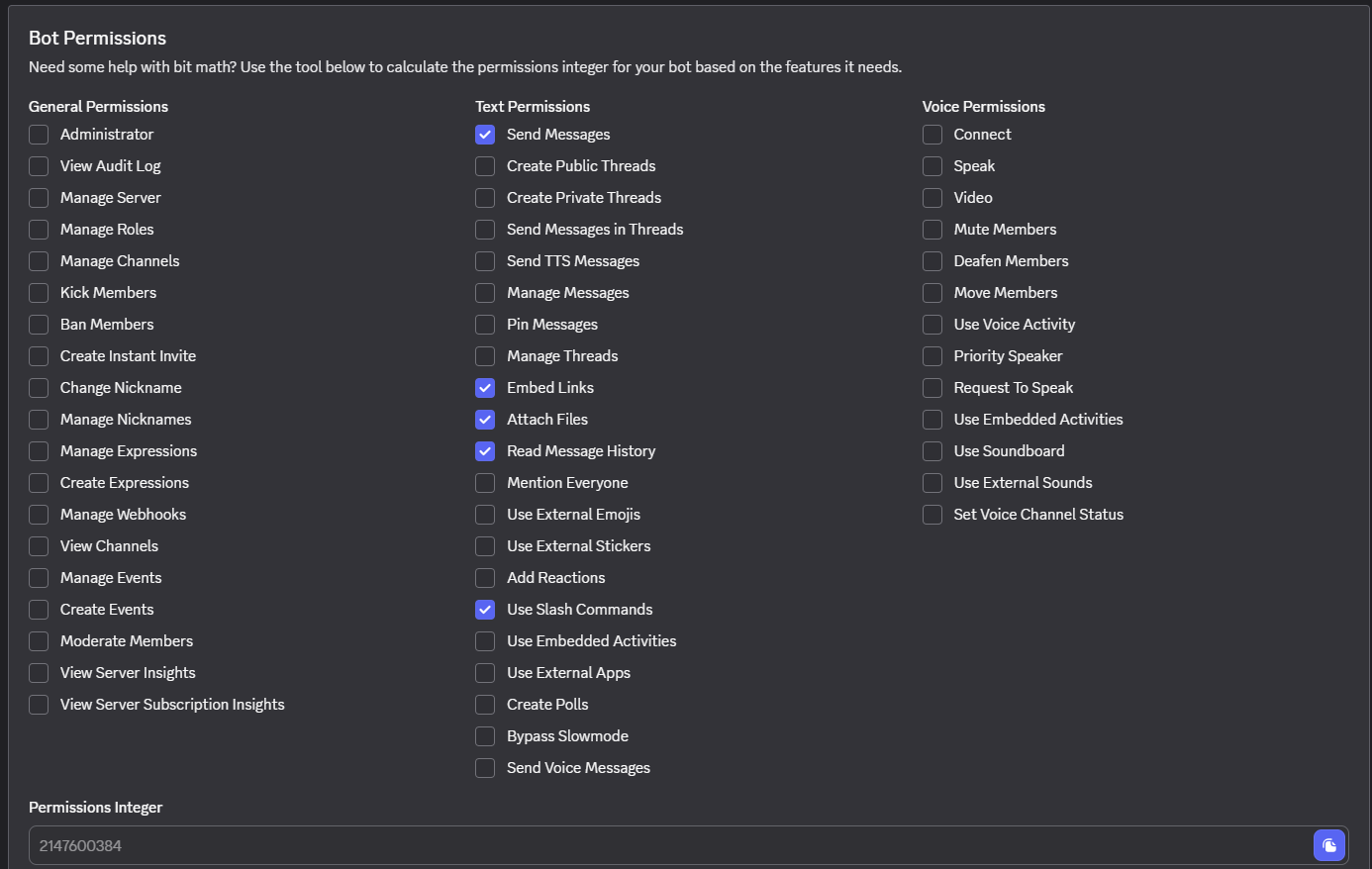The height and width of the screenshot is (869, 1372).
Task: Check Use Voice Activity
Action: click(932, 325)
